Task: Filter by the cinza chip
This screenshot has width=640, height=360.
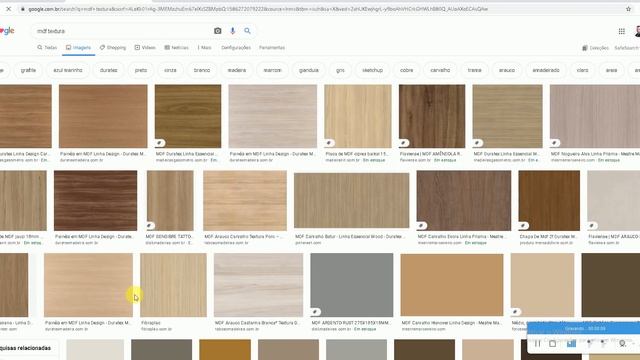Action: [x=170, y=70]
